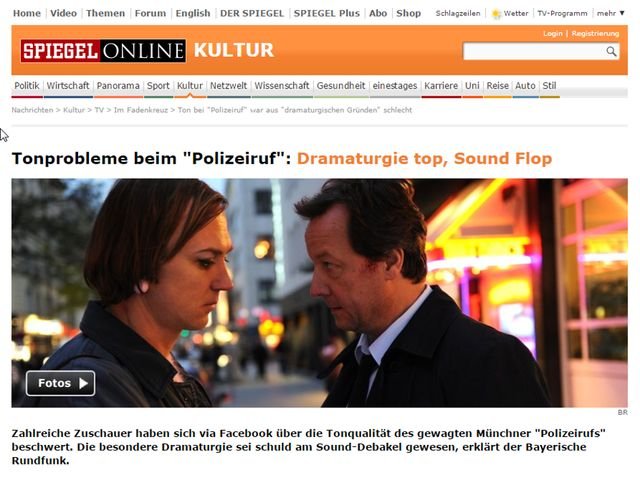Expand the mehr dropdown menu
Screen dimensions: 640x480
pos(611,13)
